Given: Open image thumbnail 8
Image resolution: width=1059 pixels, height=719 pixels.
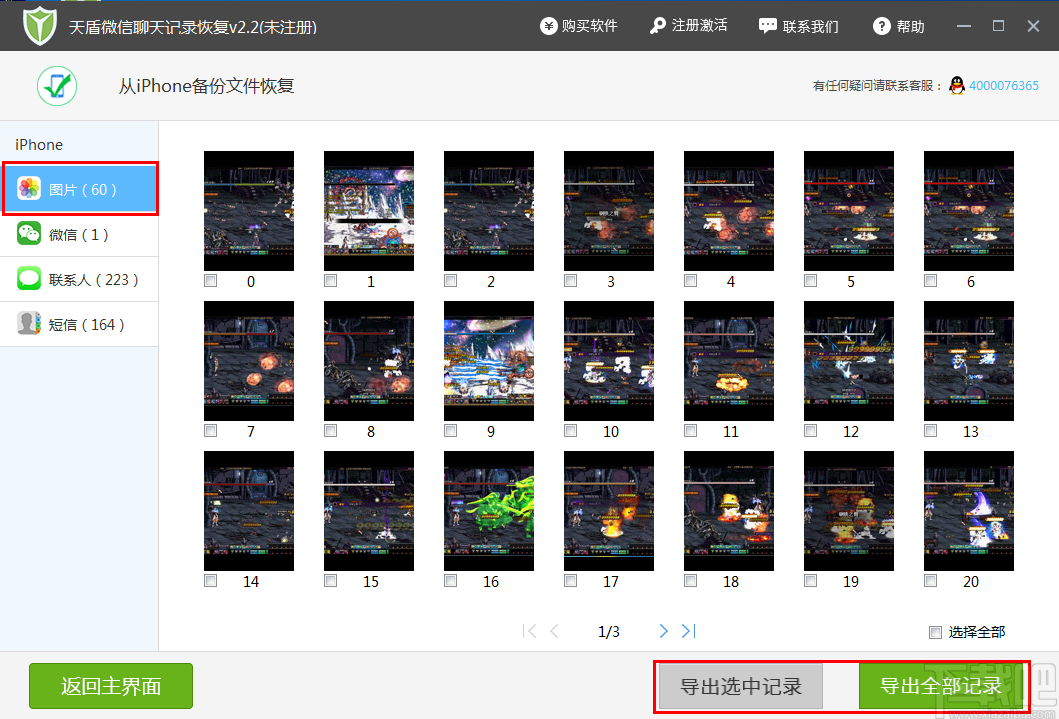Looking at the screenshot, I should [x=369, y=361].
